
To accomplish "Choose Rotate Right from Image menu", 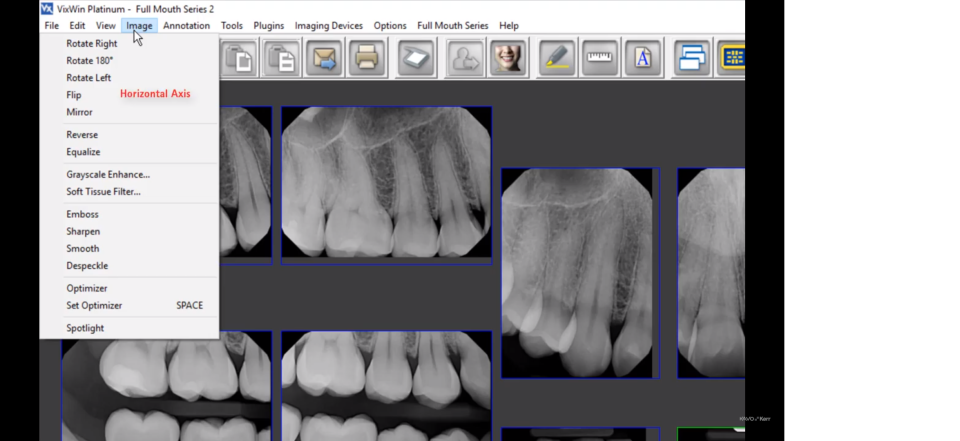I will (92, 44).
